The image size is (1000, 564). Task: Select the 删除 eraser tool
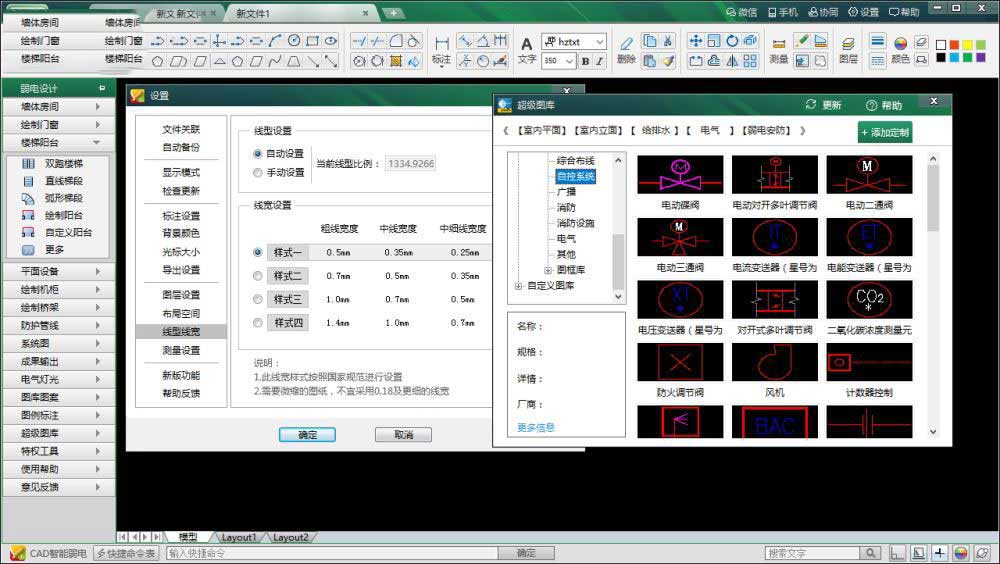coord(626,43)
